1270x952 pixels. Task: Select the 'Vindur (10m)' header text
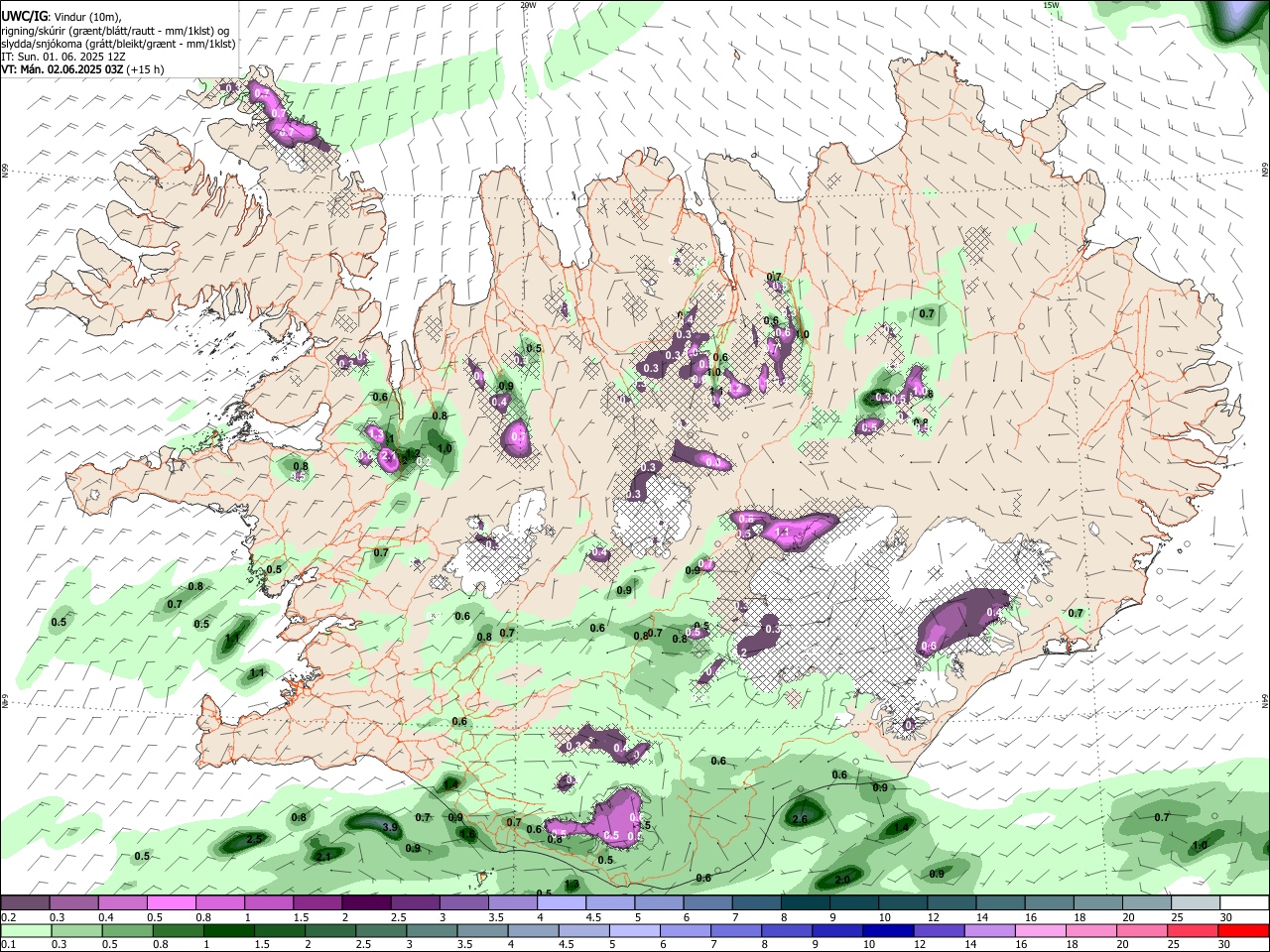[x=86, y=17]
